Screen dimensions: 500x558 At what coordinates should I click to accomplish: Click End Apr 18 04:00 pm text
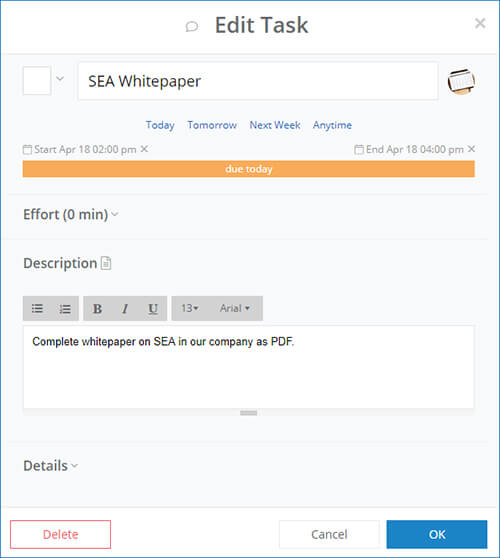[x=415, y=149]
